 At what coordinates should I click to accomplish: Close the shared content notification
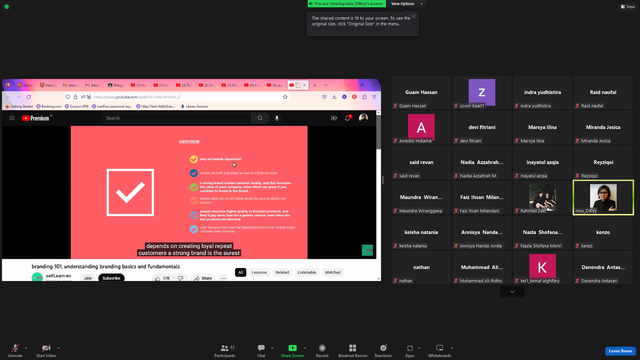tap(414, 16)
